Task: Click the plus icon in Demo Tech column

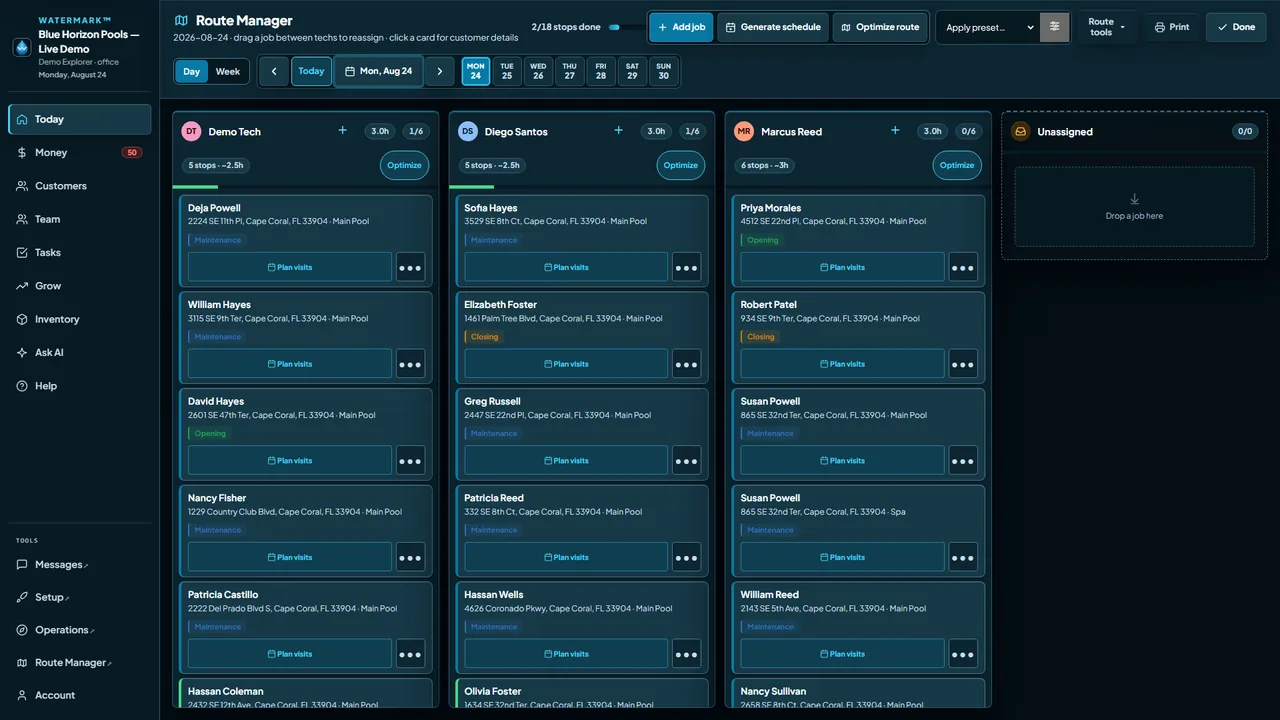Action: pos(343,131)
